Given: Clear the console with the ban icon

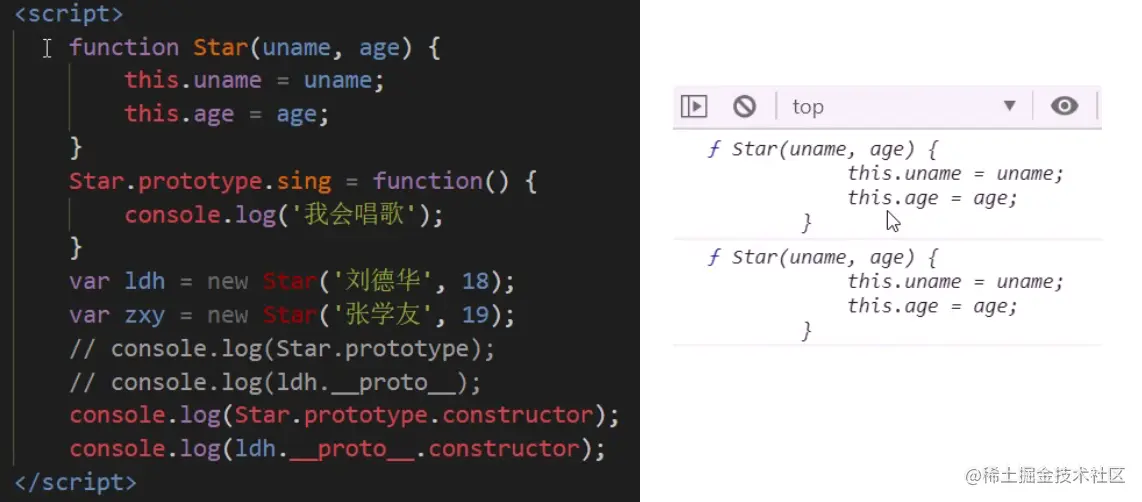Looking at the screenshot, I should tap(744, 106).
